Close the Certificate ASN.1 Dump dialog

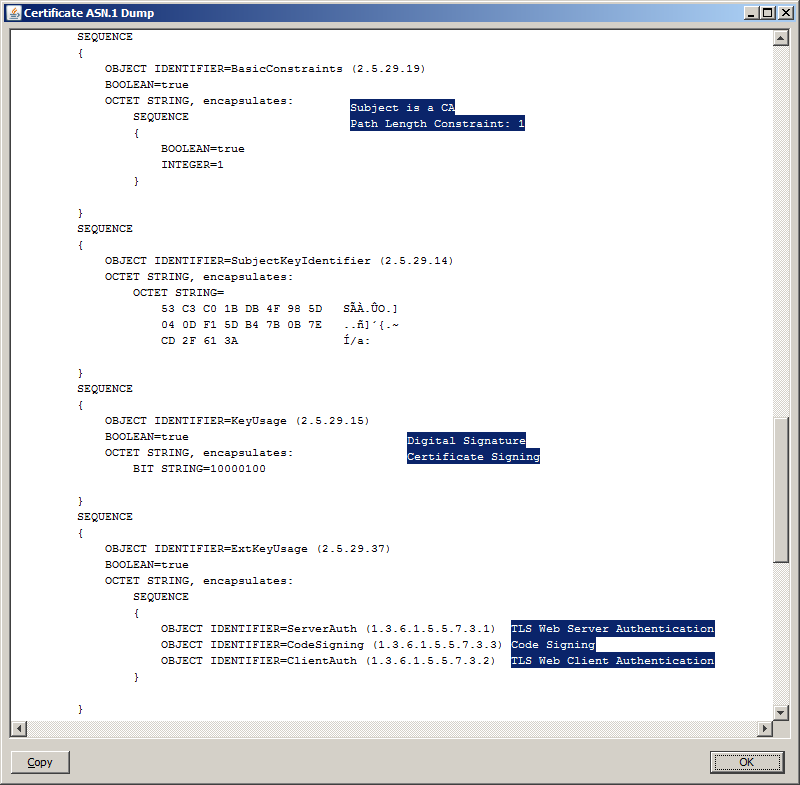point(784,13)
